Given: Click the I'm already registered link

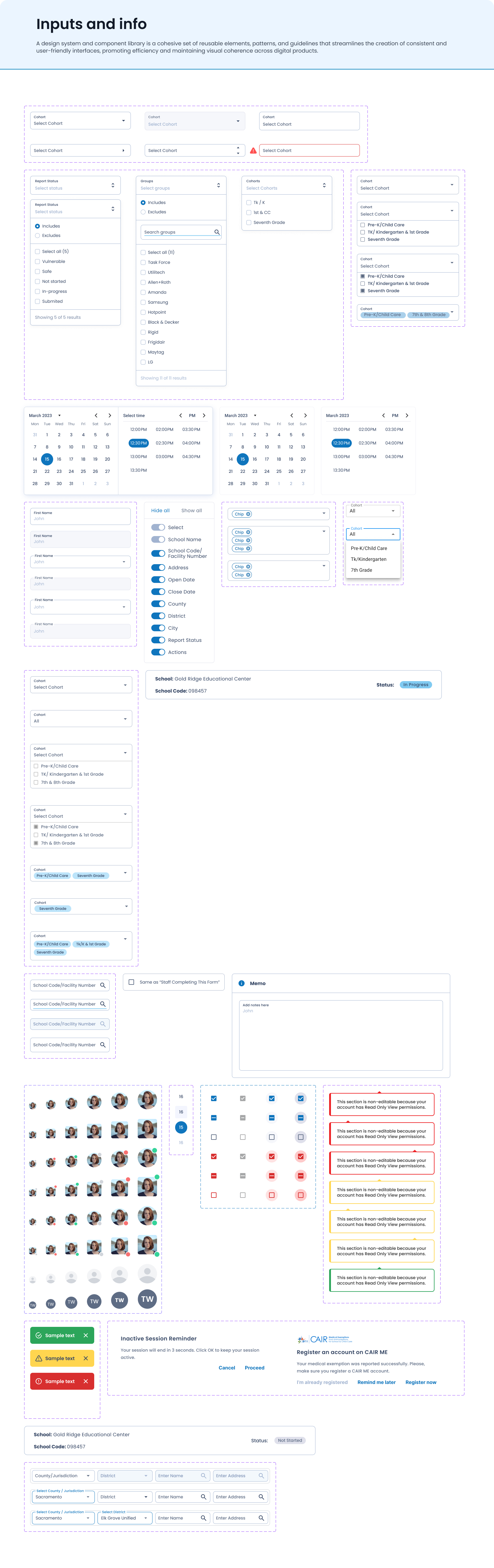Looking at the screenshot, I should pyautogui.click(x=322, y=1382).
